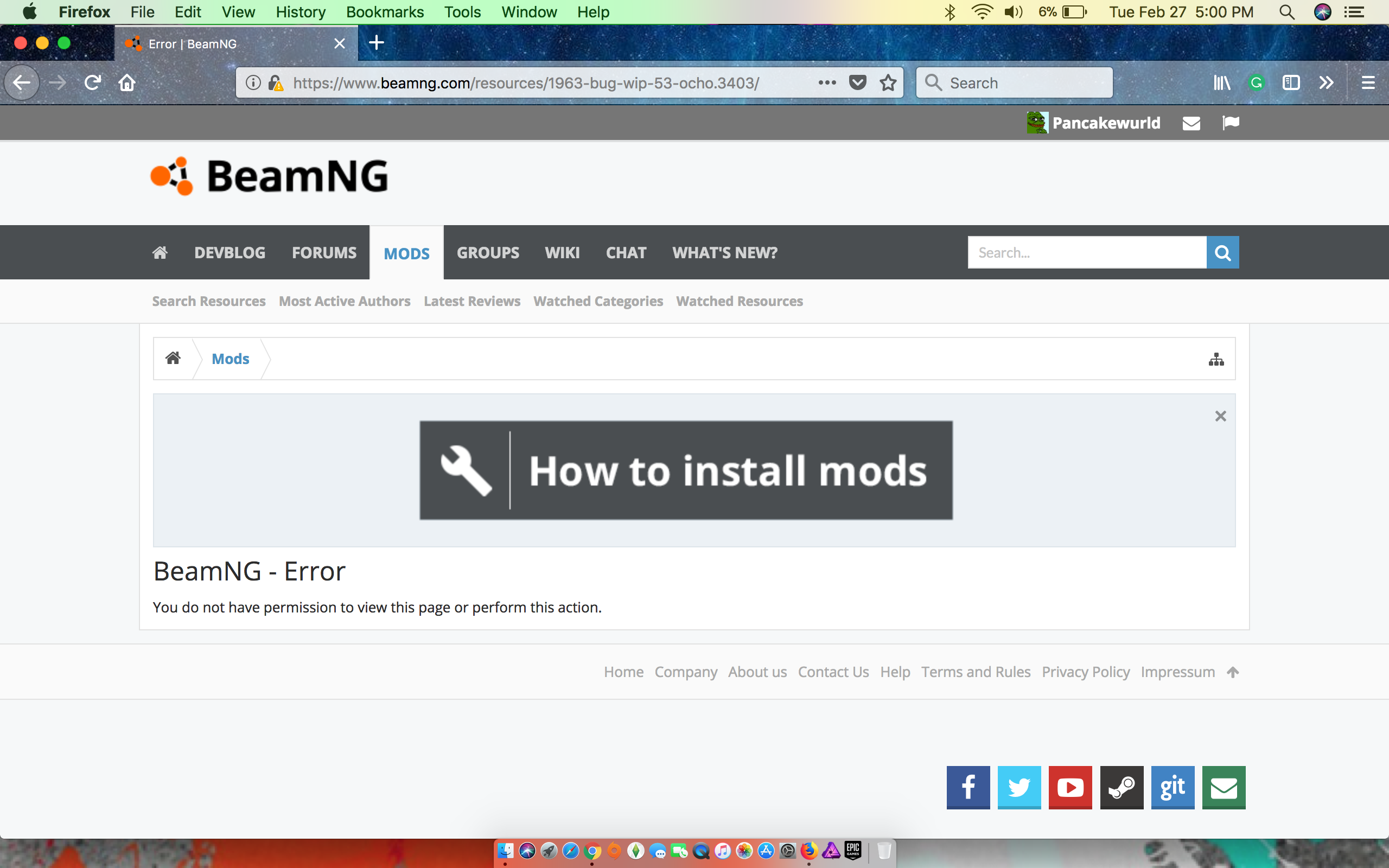Click the breadcrumb home icon
The image size is (1389, 868).
[173, 358]
